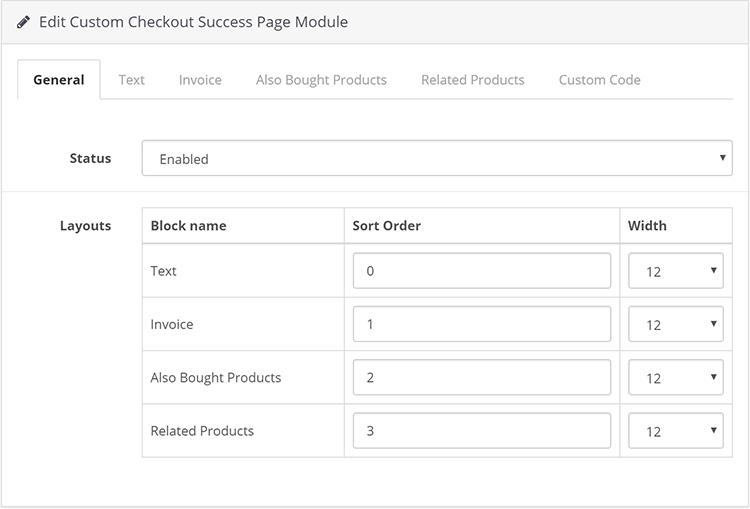Go to Also Bought Products tab
Image resolution: width=750 pixels, height=509 pixels.
(321, 80)
